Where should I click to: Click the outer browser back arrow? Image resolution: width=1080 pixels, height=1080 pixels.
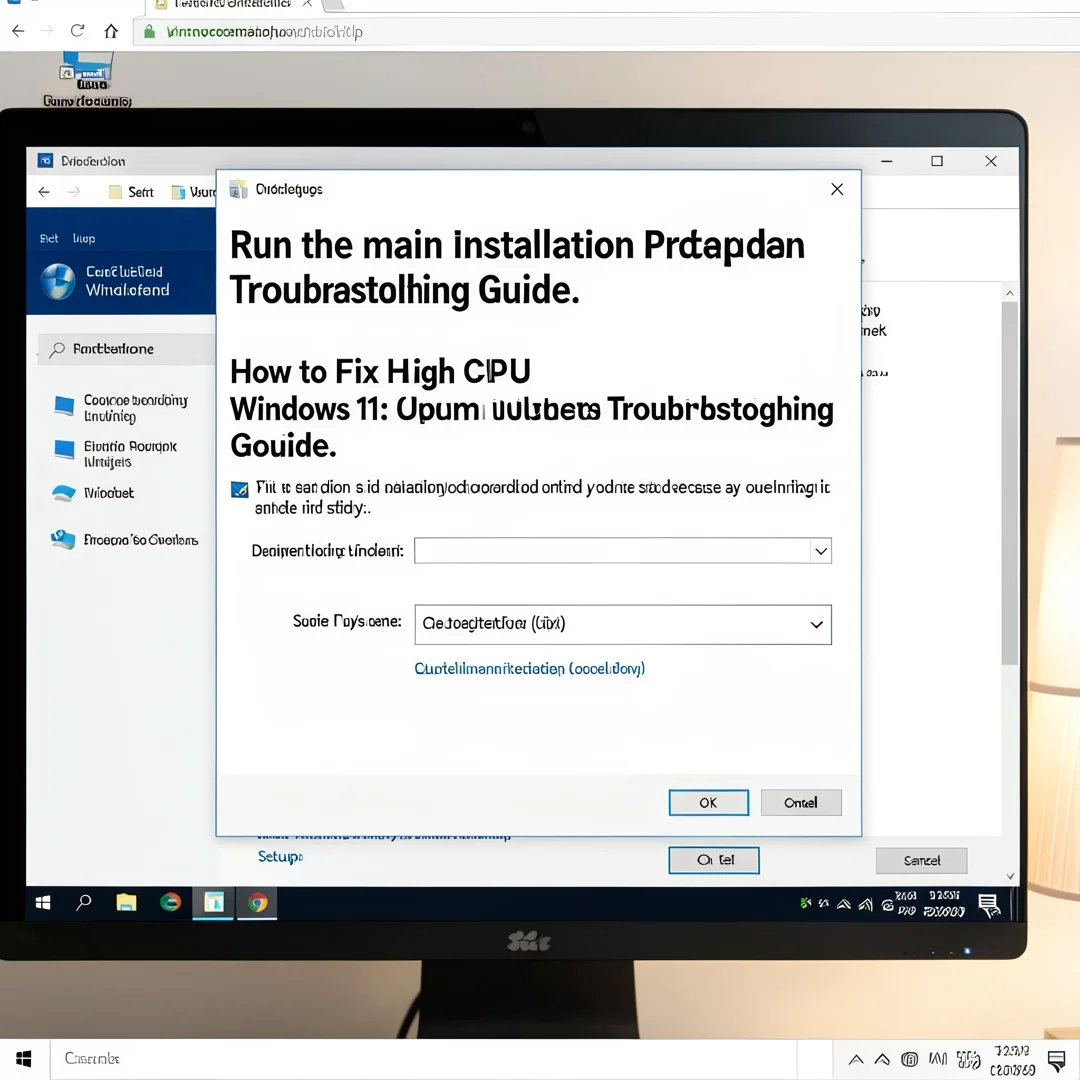coord(19,31)
